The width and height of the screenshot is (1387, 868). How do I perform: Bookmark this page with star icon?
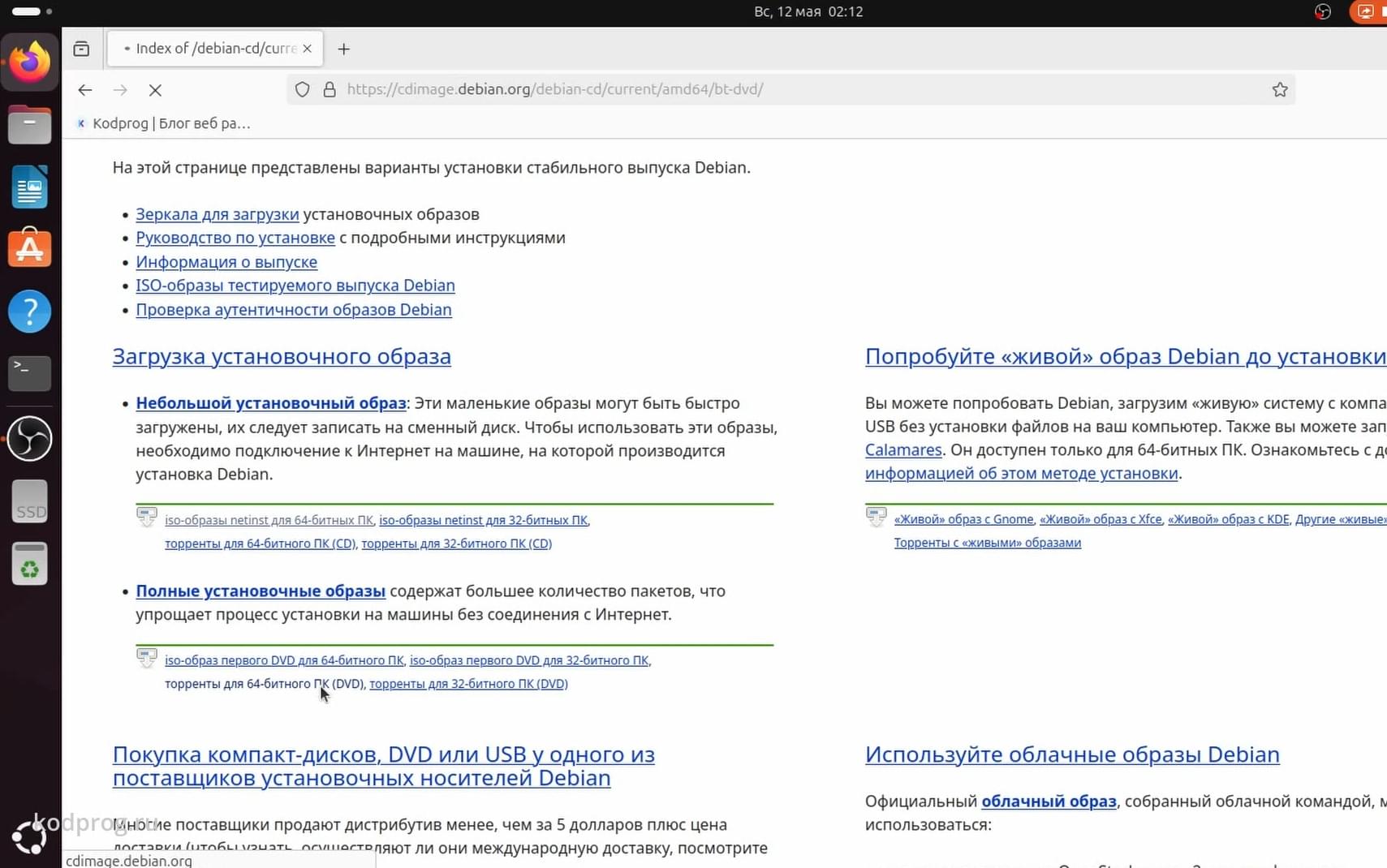click(x=1280, y=89)
